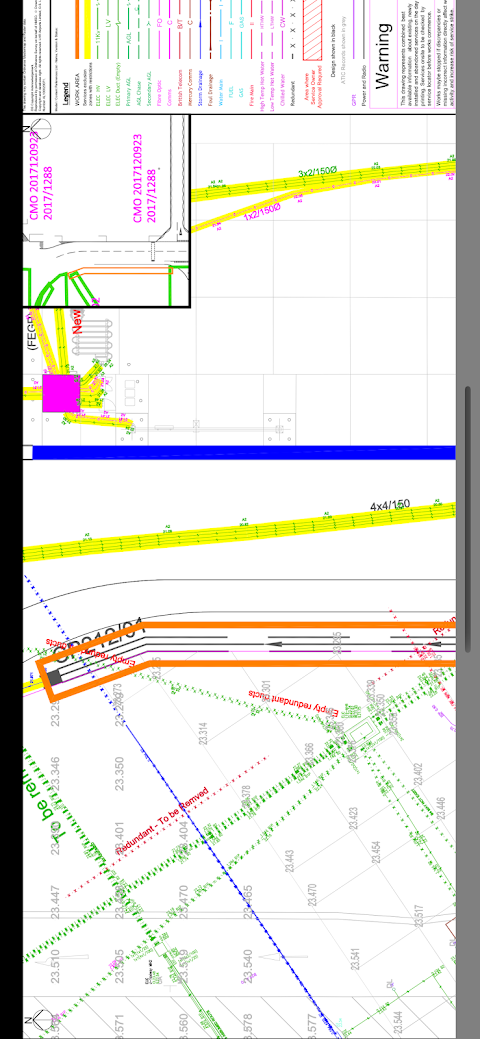Screen dimensions: 480x1039
Task: Click the spot level '23.544'
Action: pos(397,1024)
